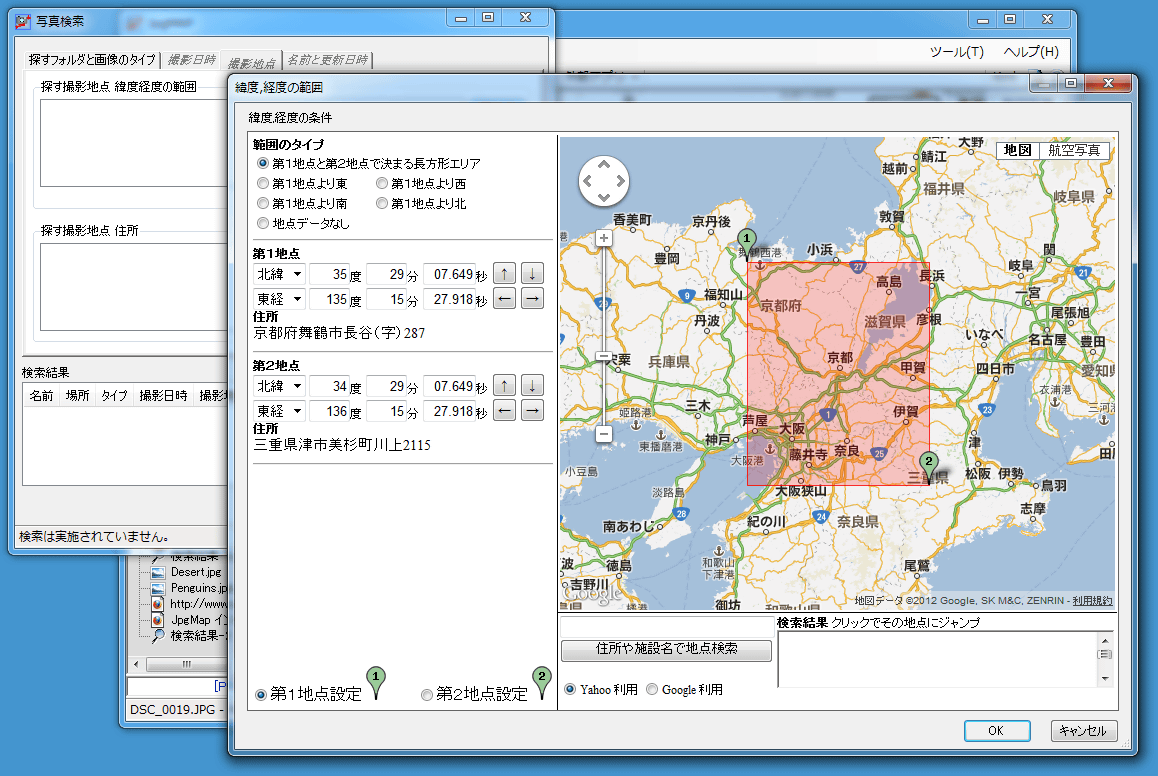Click second point longitude degrees field 136
The image size is (1158, 776).
(x=329, y=411)
